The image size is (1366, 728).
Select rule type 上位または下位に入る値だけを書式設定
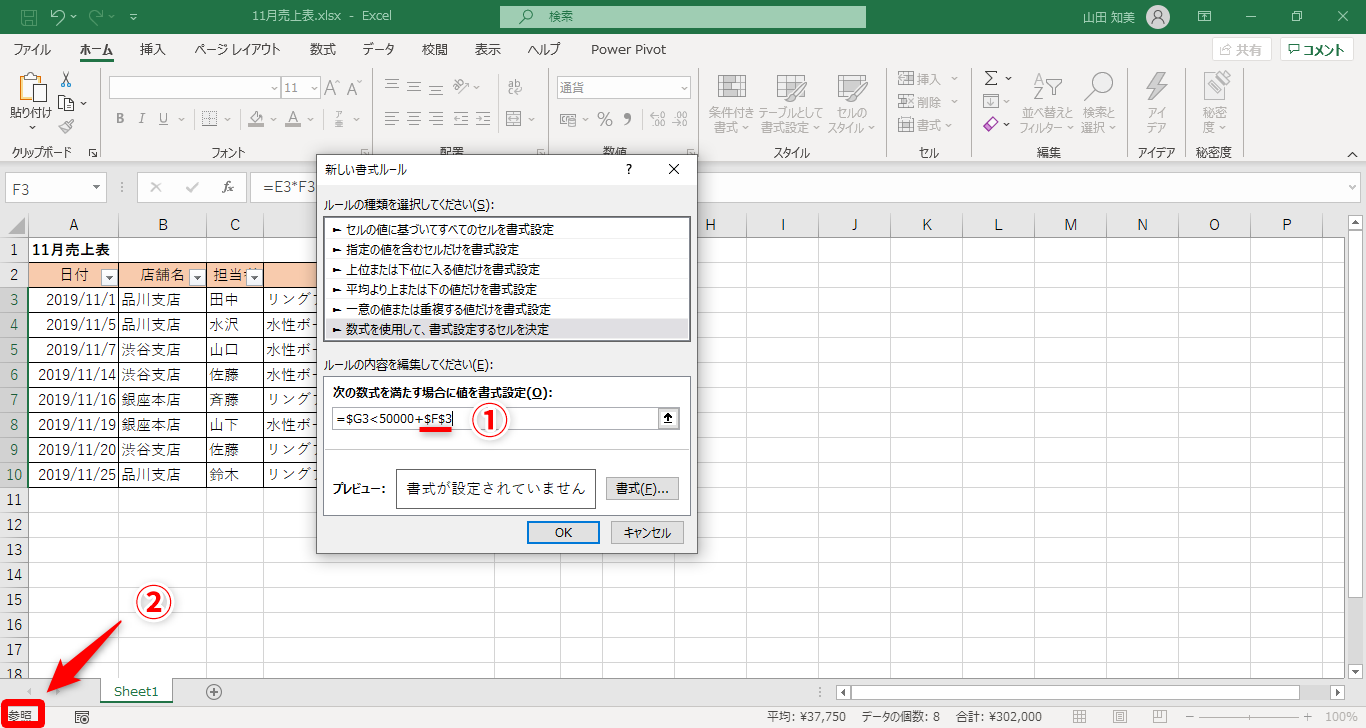point(506,269)
